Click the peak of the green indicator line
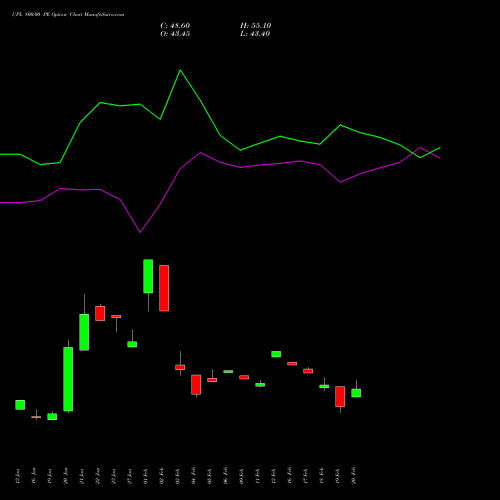This screenshot has width=500, height=500. (x=180, y=70)
